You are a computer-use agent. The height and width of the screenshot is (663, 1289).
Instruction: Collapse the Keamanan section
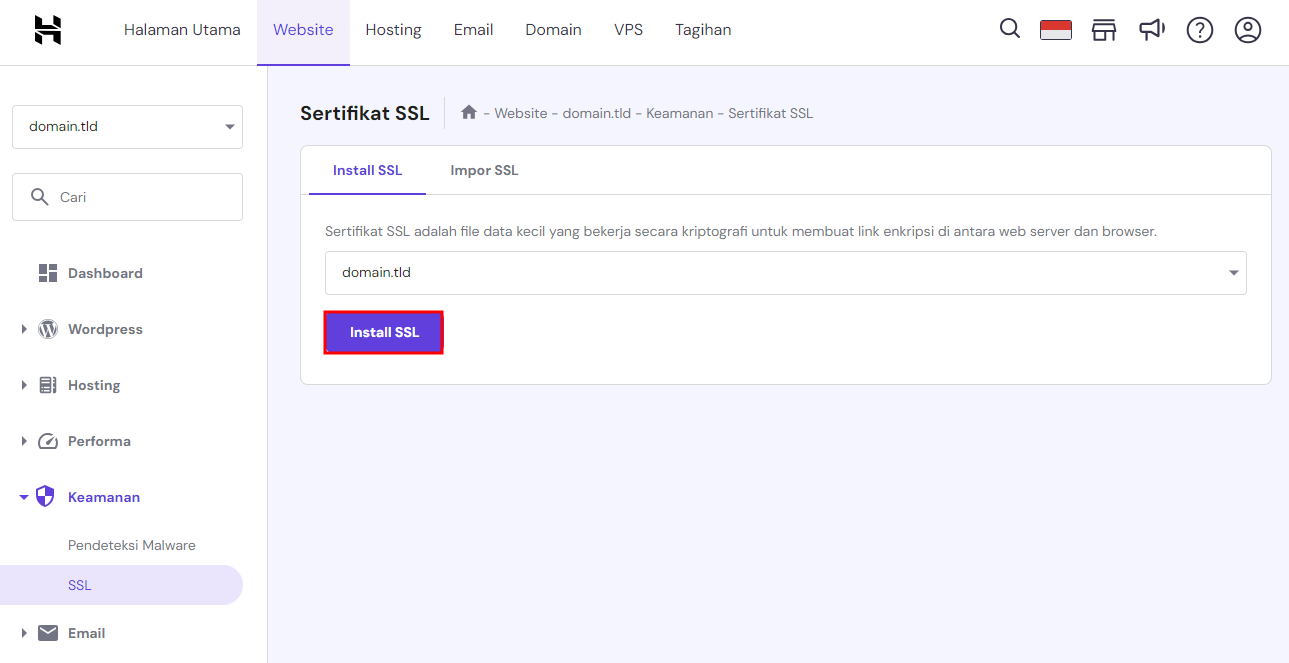coord(23,496)
